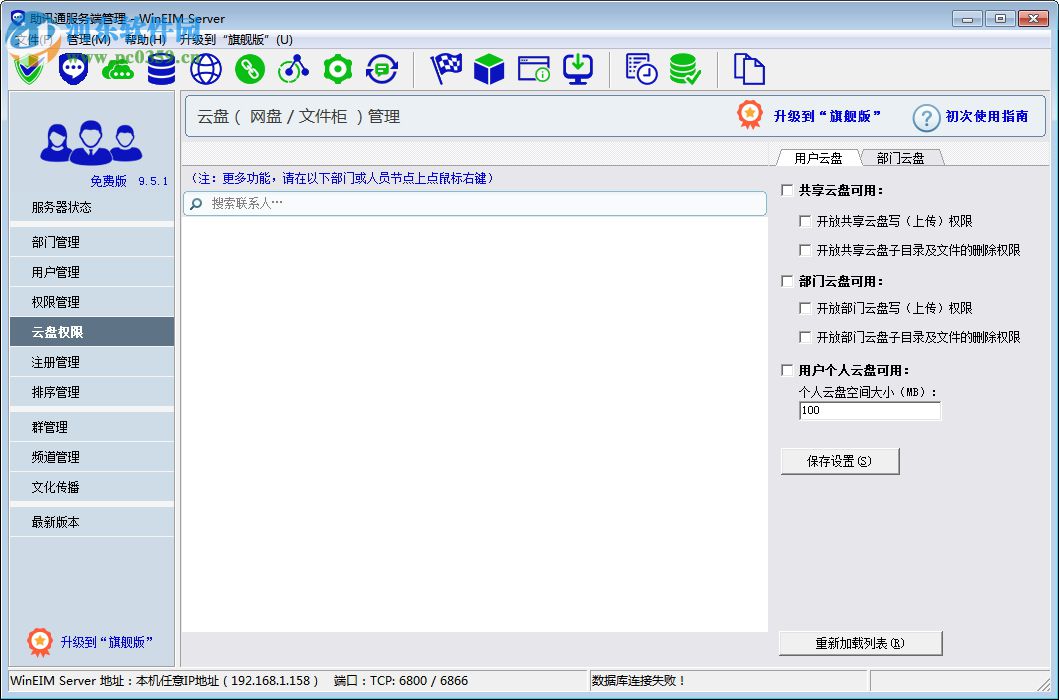Switch to the 部门云盘 tab

point(899,157)
